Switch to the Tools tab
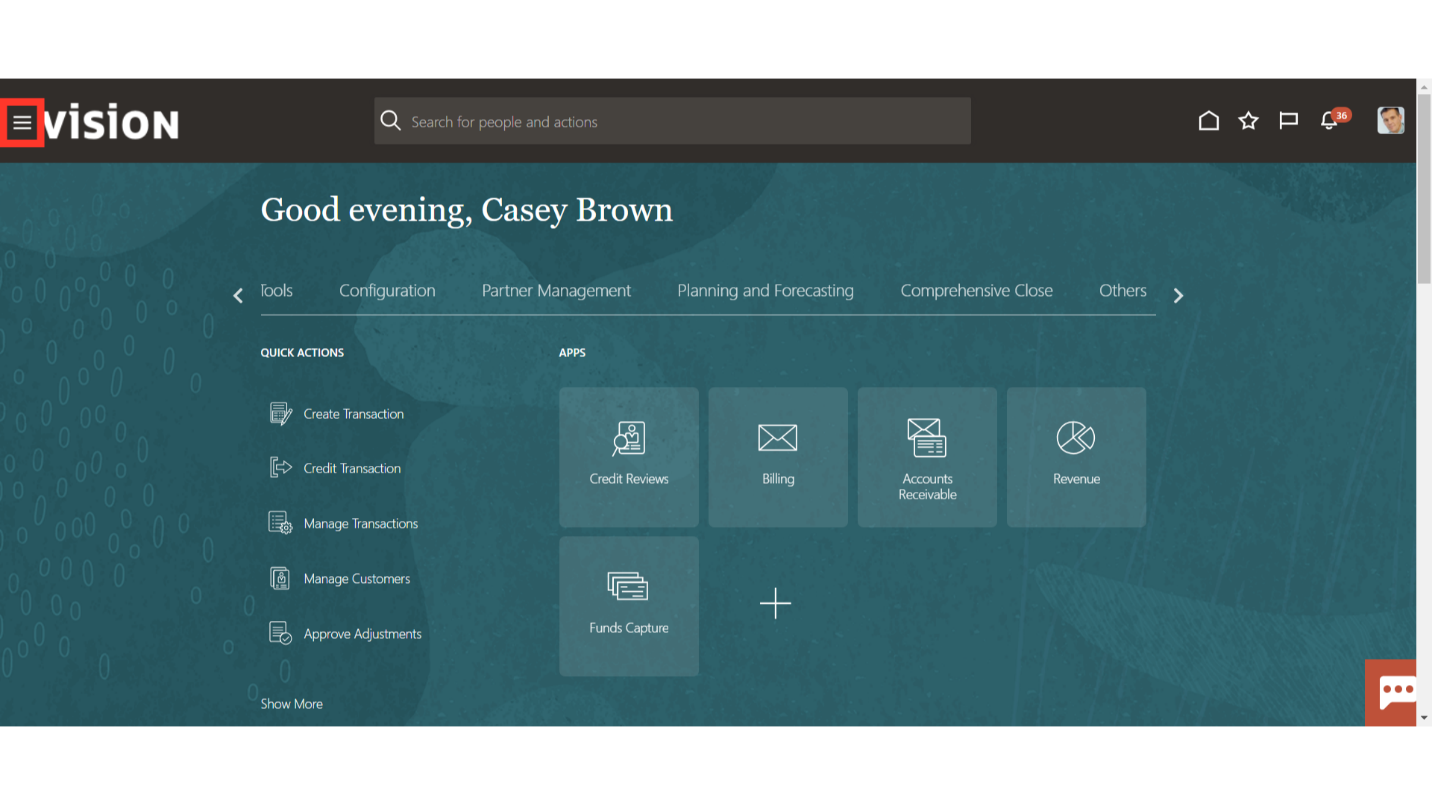The height and width of the screenshot is (805, 1432). (x=277, y=290)
